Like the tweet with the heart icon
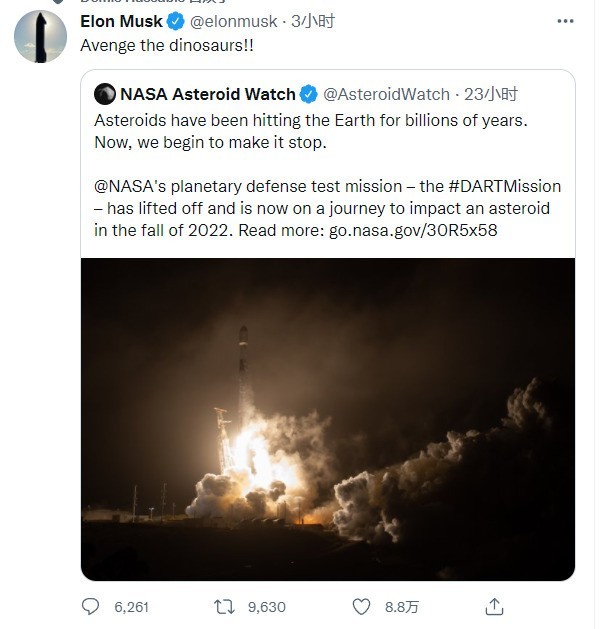Image resolution: width=605 pixels, height=629 pixels. (x=361, y=607)
